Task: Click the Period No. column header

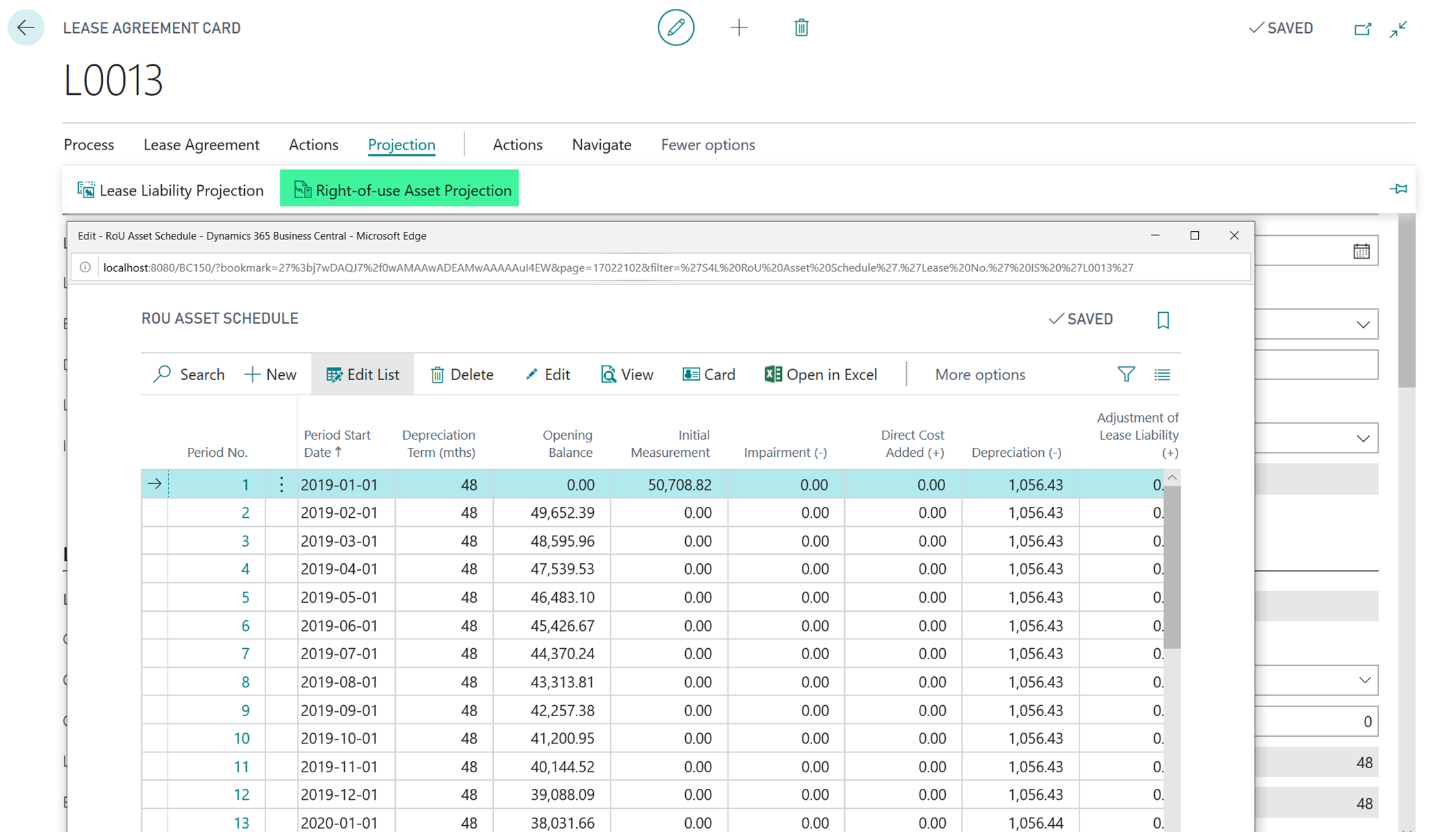Action: pyautogui.click(x=217, y=452)
